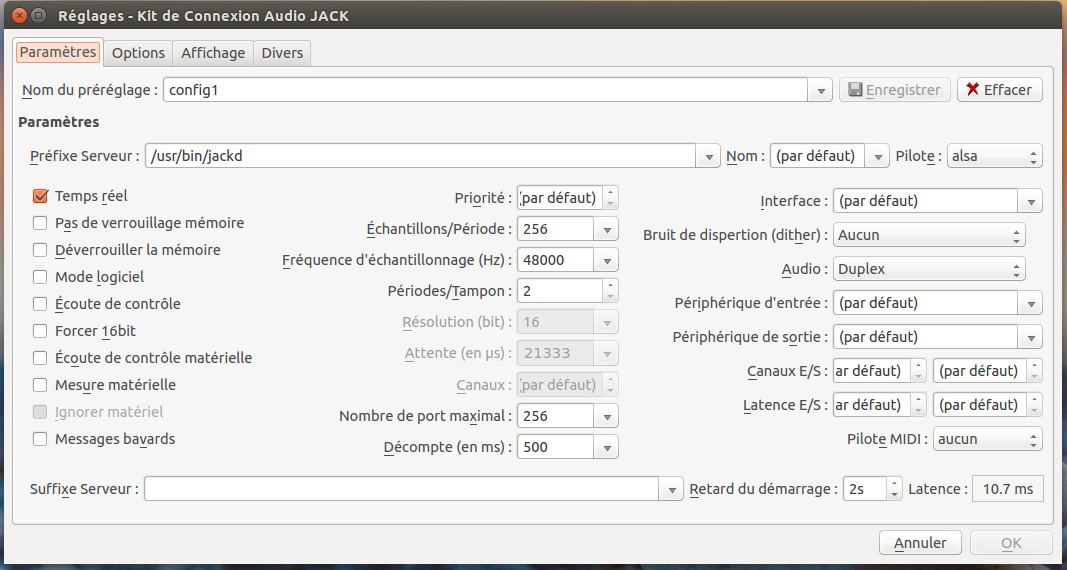Open Pilote MIDI aucun selector
Screen dimensions: 1067x570
(988, 439)
